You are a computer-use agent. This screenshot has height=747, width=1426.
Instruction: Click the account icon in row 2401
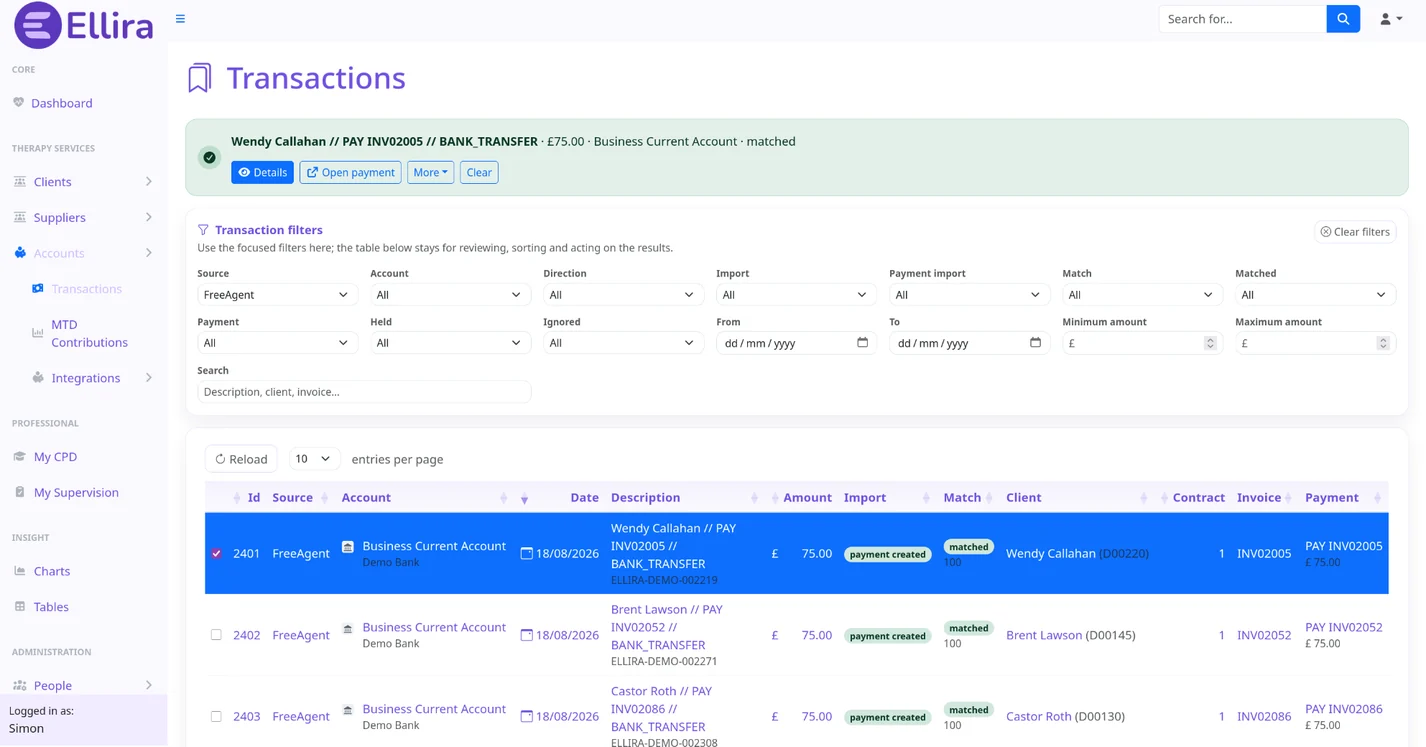pos(348,547)
